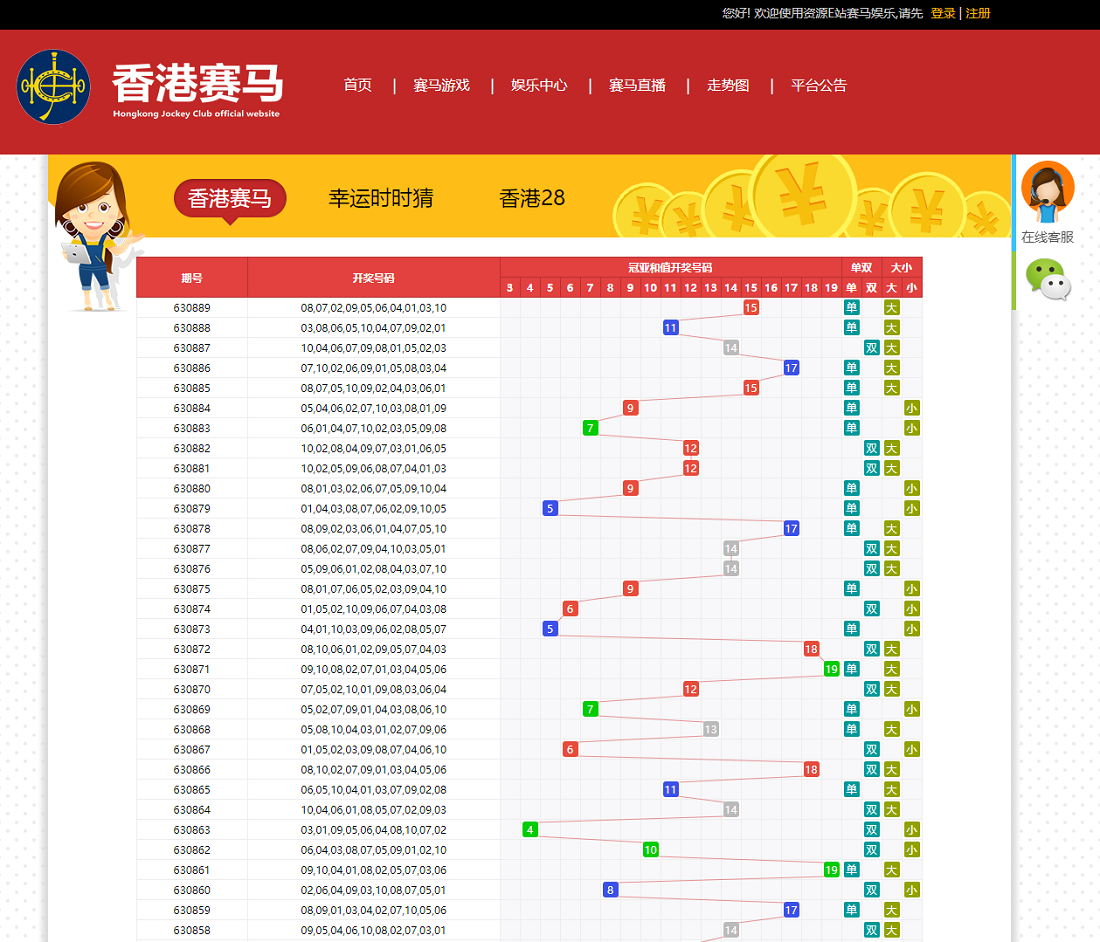Click the green WeChat chat icon
Screen dimensions: 1100x942
click(x=1047, y=280)
